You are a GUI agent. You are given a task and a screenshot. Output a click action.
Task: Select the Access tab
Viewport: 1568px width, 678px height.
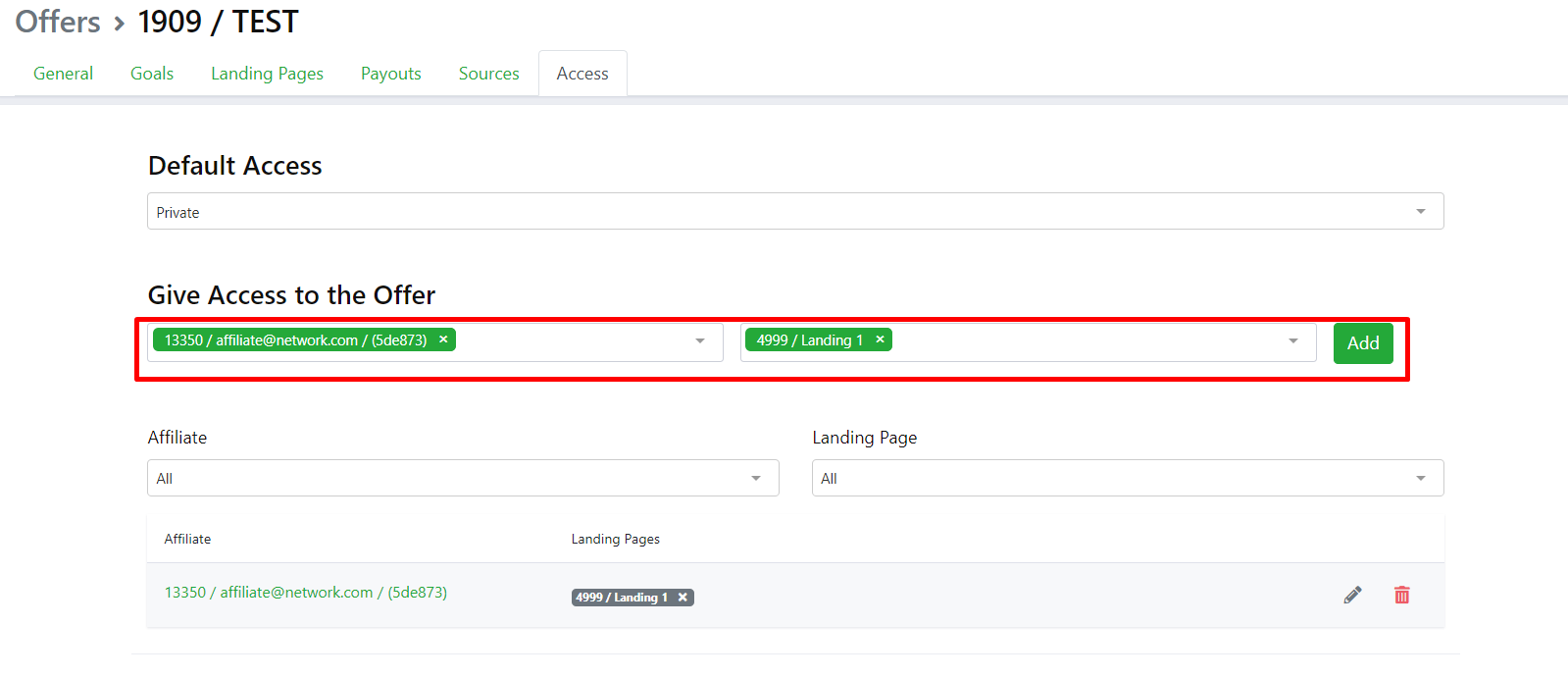582,74
